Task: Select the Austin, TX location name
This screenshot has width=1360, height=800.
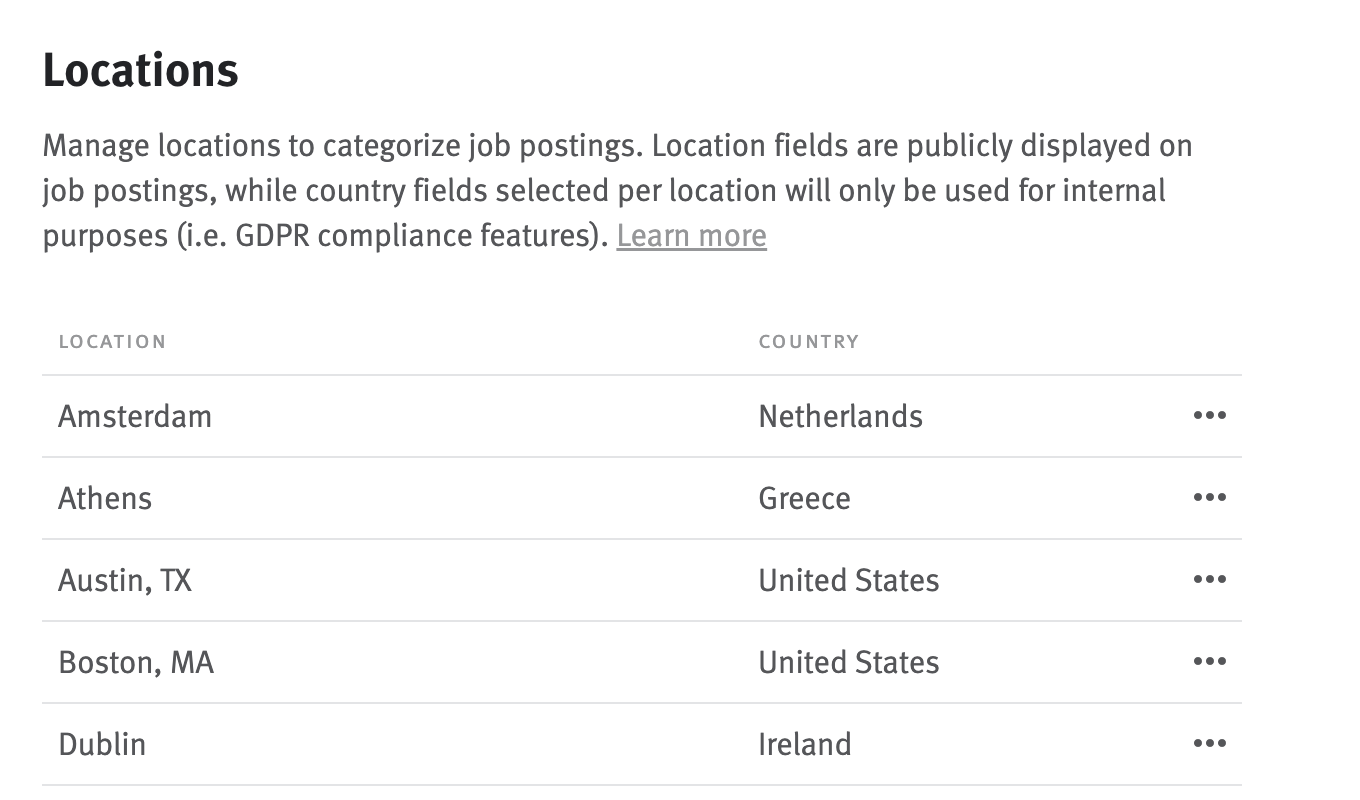Action: tap(125, 580)
